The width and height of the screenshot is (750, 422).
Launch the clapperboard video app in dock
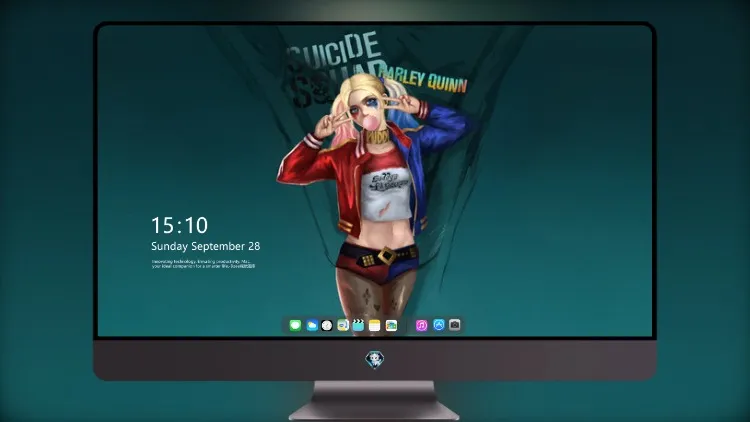click(x=358, y=325)
